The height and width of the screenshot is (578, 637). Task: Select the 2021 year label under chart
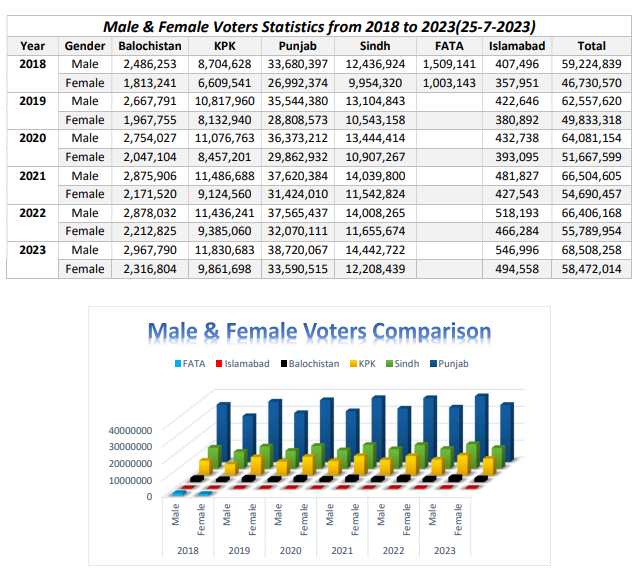click(342, 548)
